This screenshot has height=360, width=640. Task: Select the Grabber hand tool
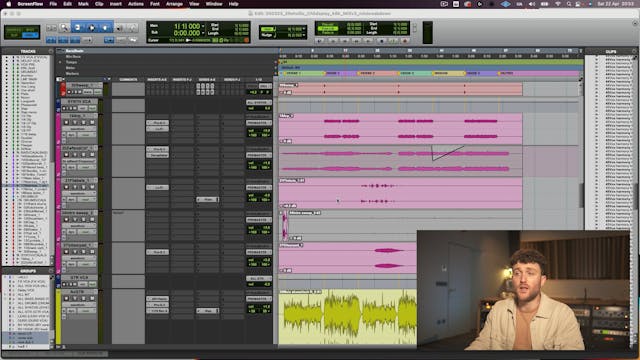coord(105,28)
